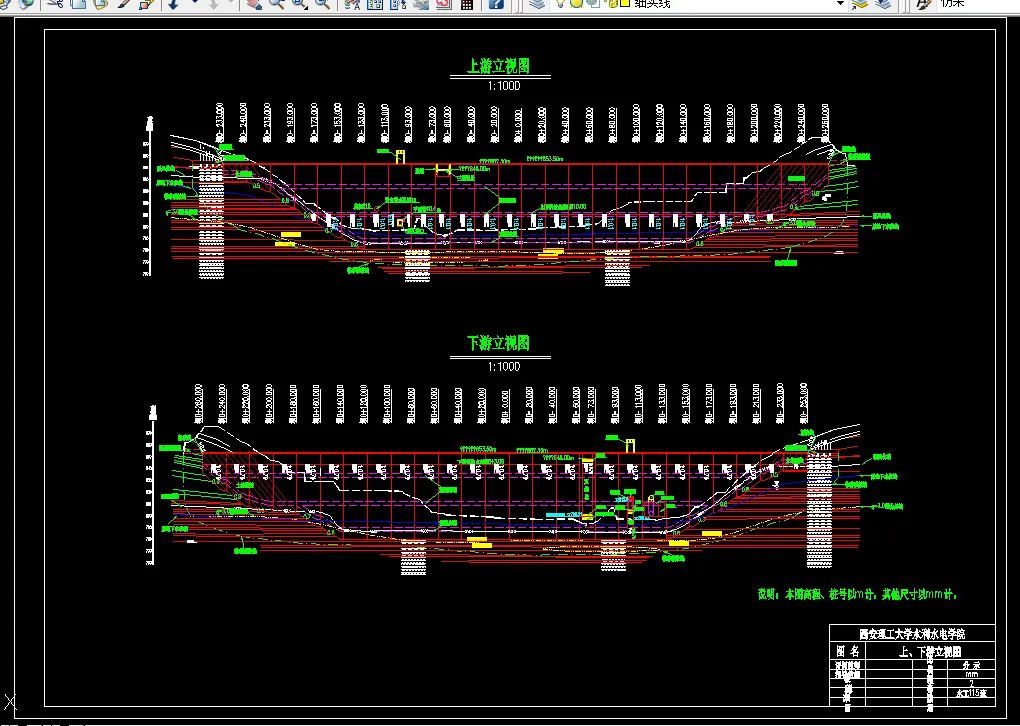Click the Undo arrow icon
1020x726 pixels.
tap(174, 4)
